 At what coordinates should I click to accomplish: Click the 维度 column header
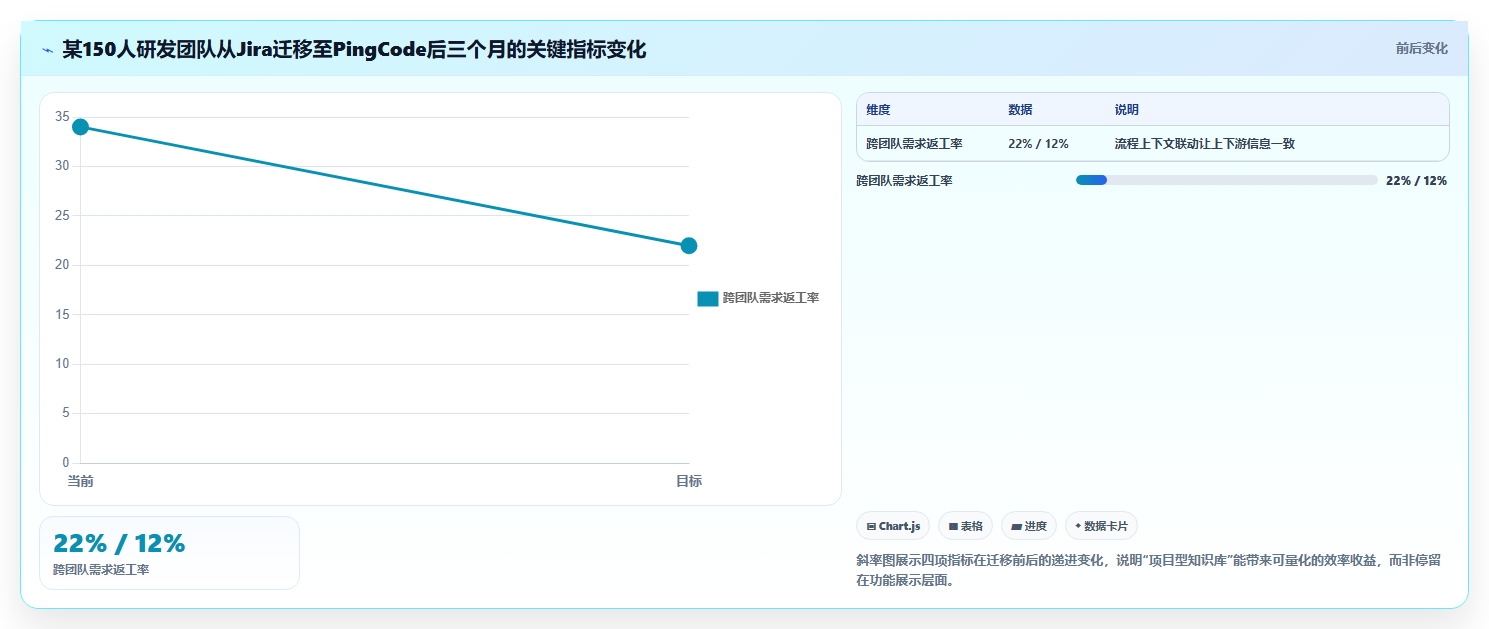[x=879, y=110]
